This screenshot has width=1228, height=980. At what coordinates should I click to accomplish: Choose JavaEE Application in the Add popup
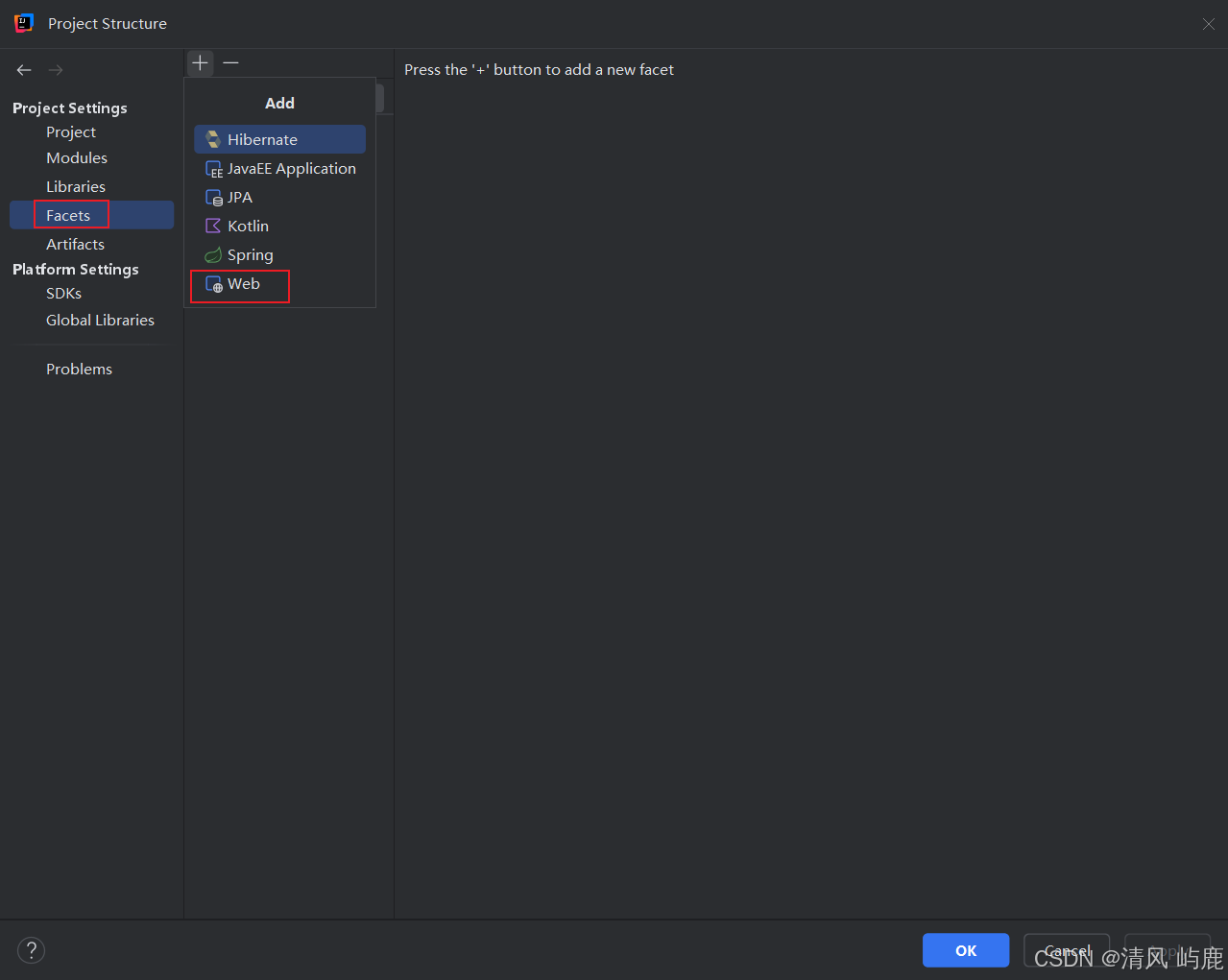[x=279, y=168]
